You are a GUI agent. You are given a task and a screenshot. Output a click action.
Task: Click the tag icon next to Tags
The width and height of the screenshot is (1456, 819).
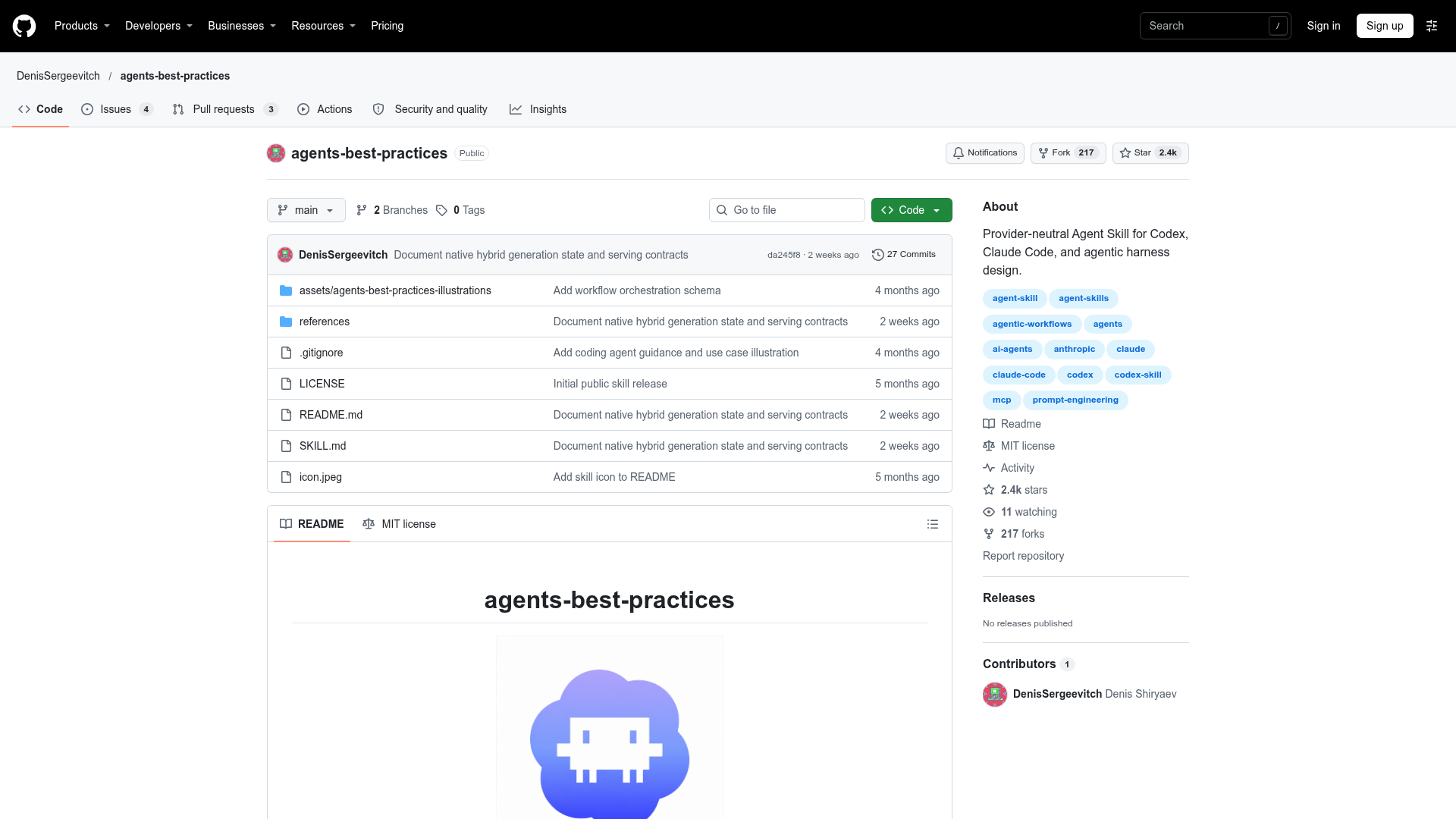[441, 210]
